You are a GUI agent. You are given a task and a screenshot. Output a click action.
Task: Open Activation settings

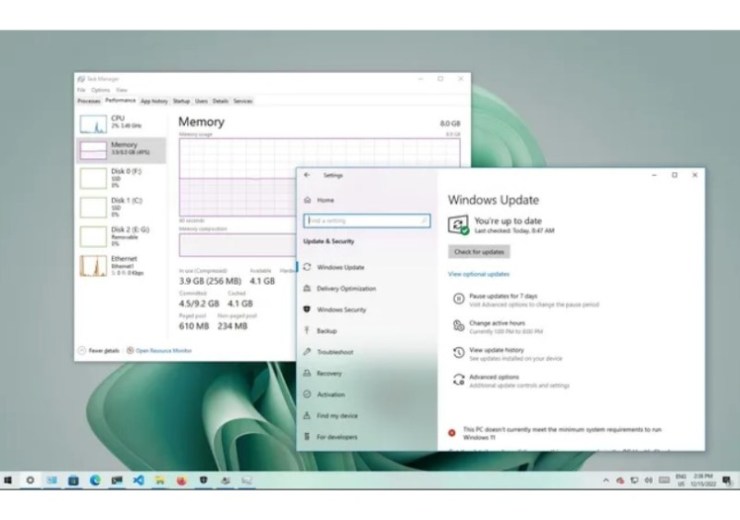pos(367,394)
